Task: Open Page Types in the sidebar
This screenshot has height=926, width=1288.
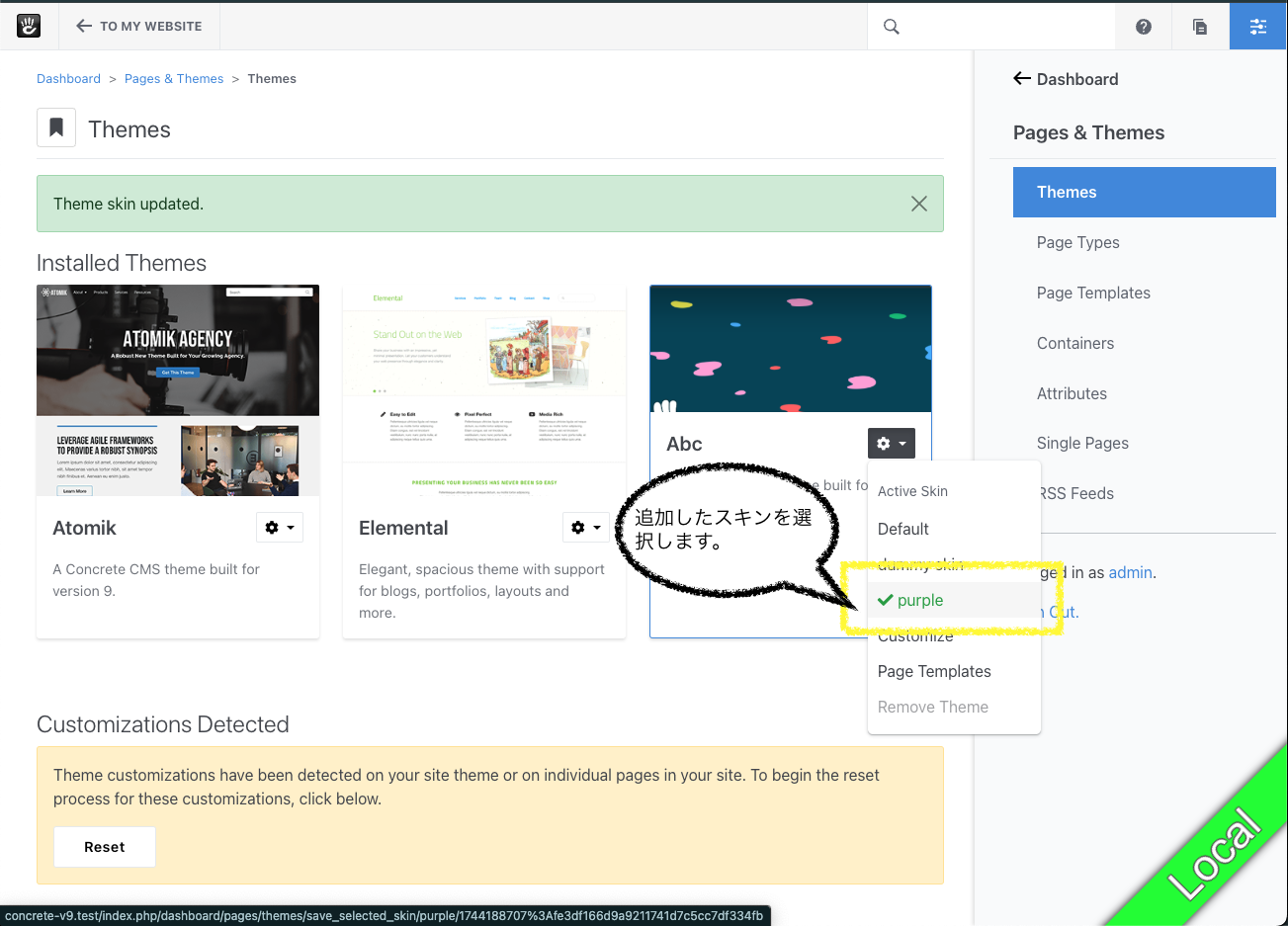Action: [1077, 242]
